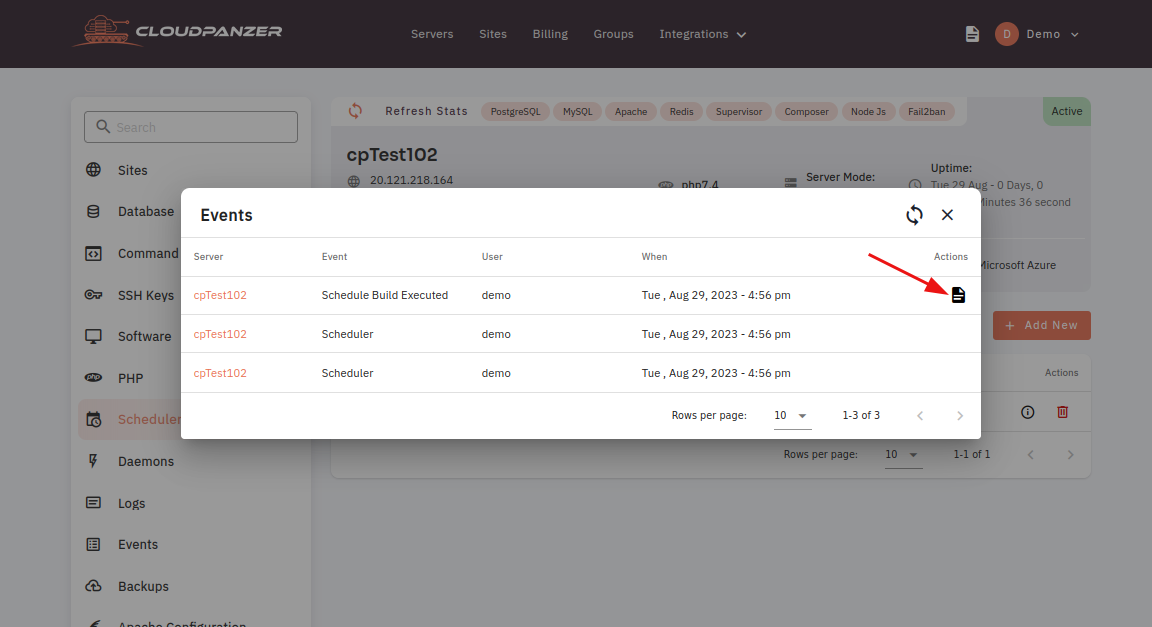Select Backups in the sidebar
This screenshot has height=627, width=1152.
click(143, 586)
